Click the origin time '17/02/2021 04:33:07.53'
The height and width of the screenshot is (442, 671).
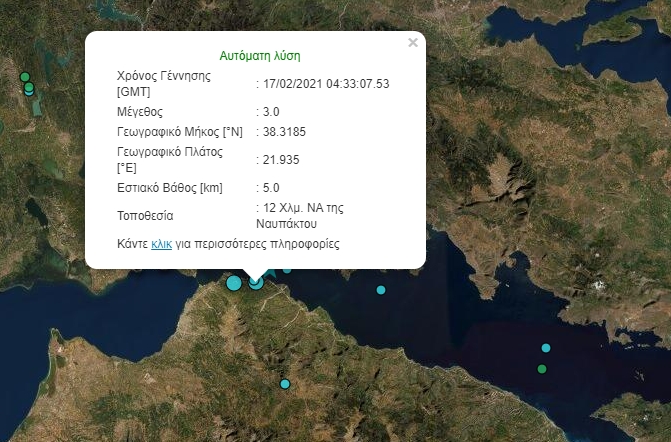pyautogui.click(x=326, y=83)
